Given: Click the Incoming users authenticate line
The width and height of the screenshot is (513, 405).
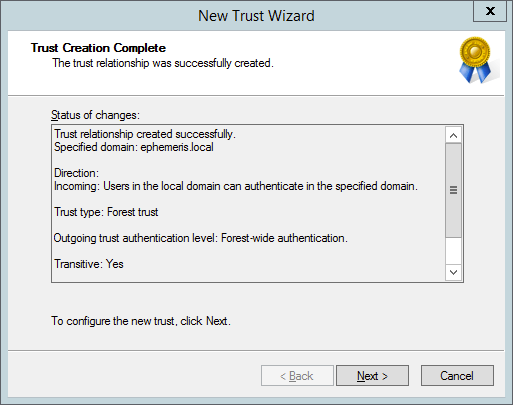Looking at the screenshot, I should coord(236,186).
